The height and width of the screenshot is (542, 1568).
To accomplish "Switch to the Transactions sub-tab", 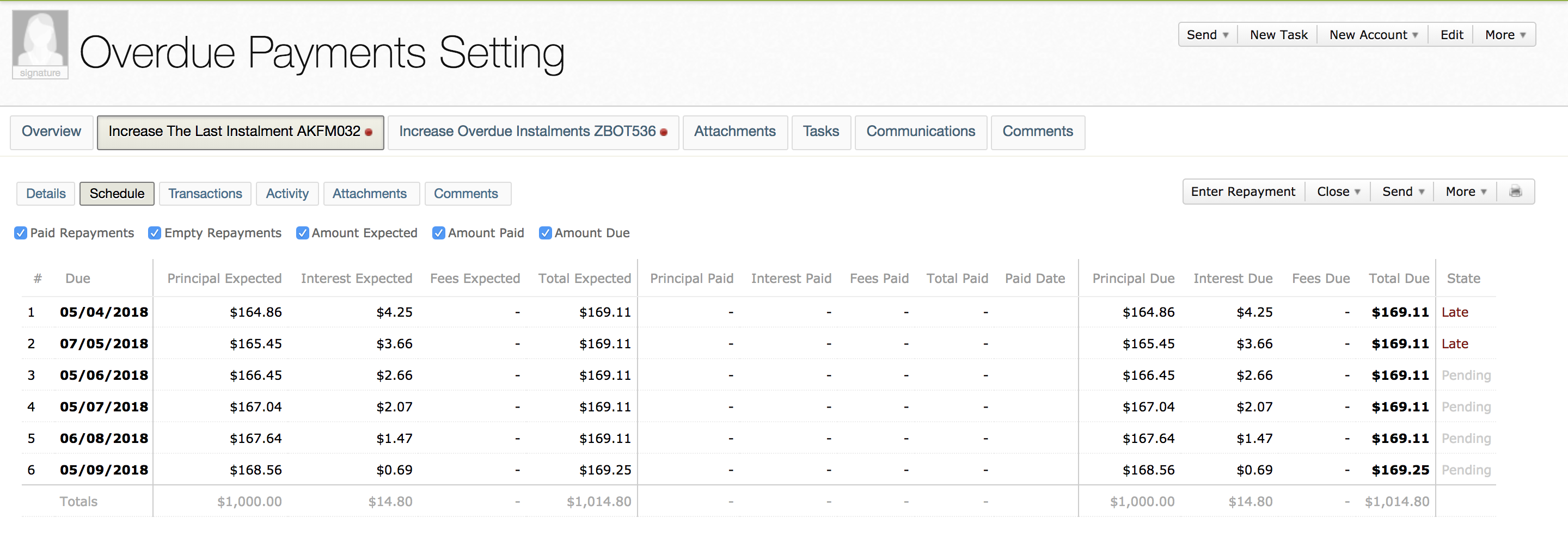I will (x=205, y=193).
